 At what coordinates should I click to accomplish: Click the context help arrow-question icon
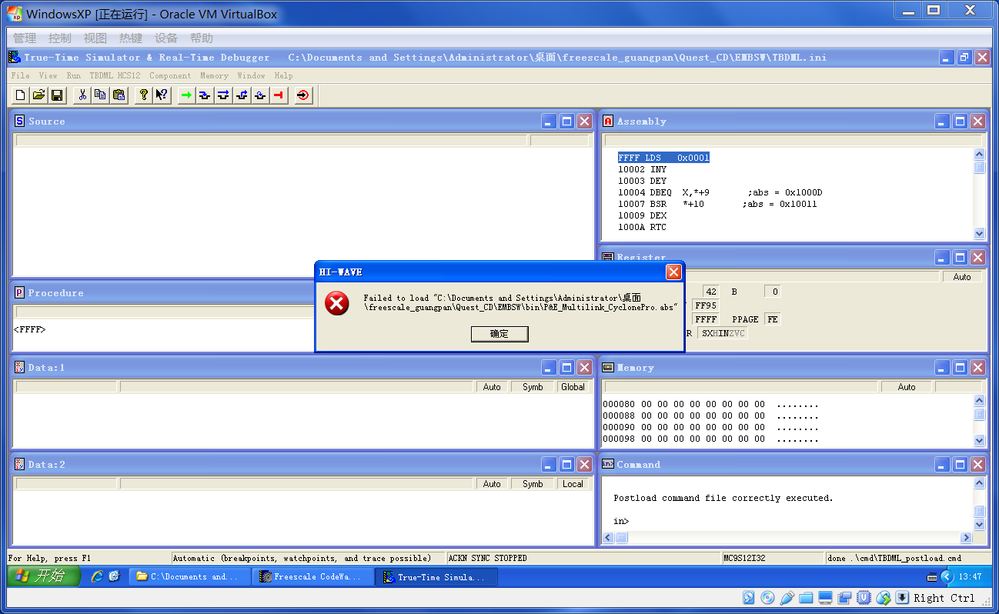pyautogui.click(x=162, y=96)
